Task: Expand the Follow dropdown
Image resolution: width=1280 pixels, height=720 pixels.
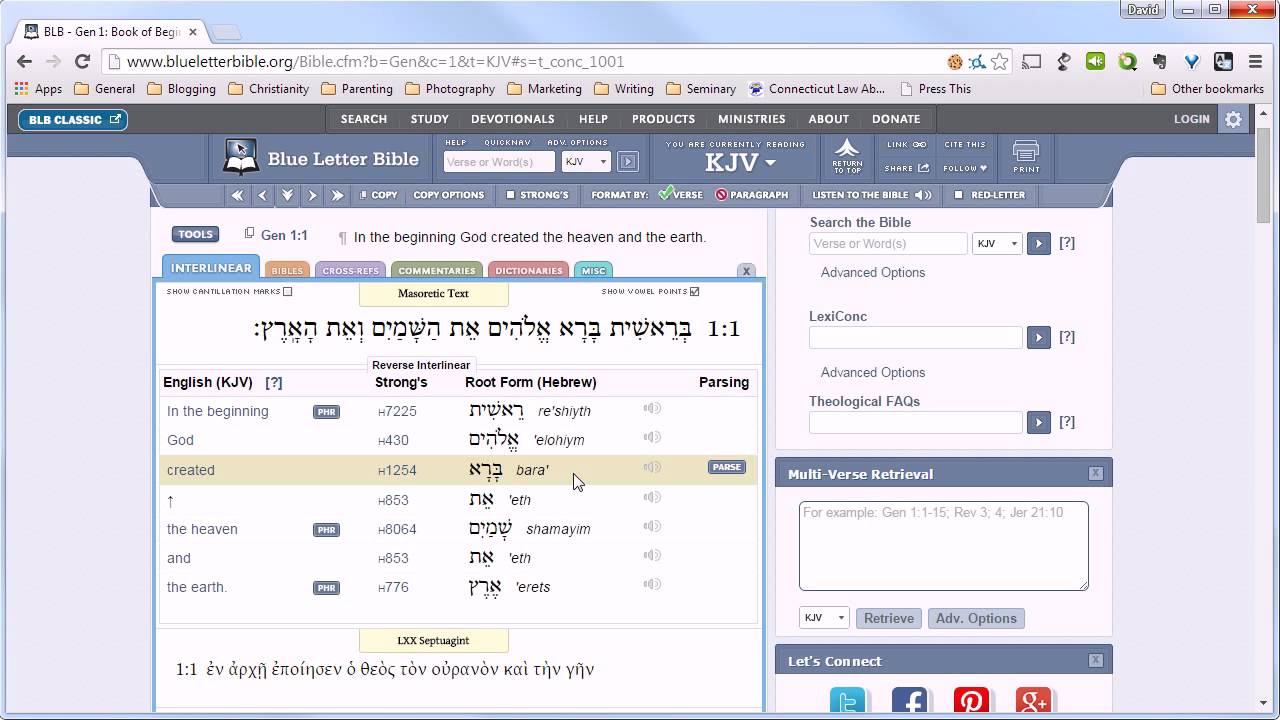Action: click(x=965, y=168)
